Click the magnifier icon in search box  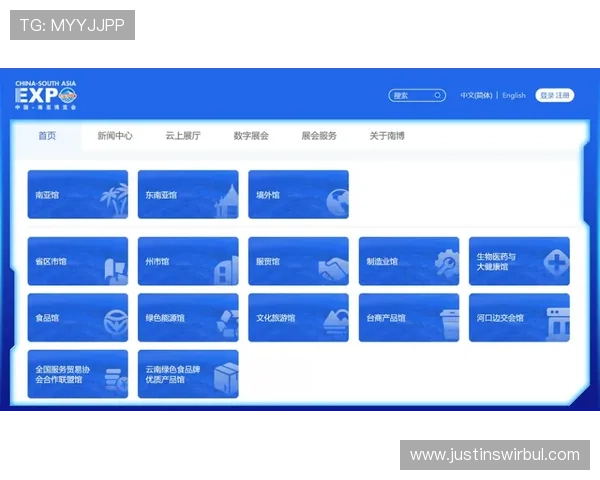point(438,95)
